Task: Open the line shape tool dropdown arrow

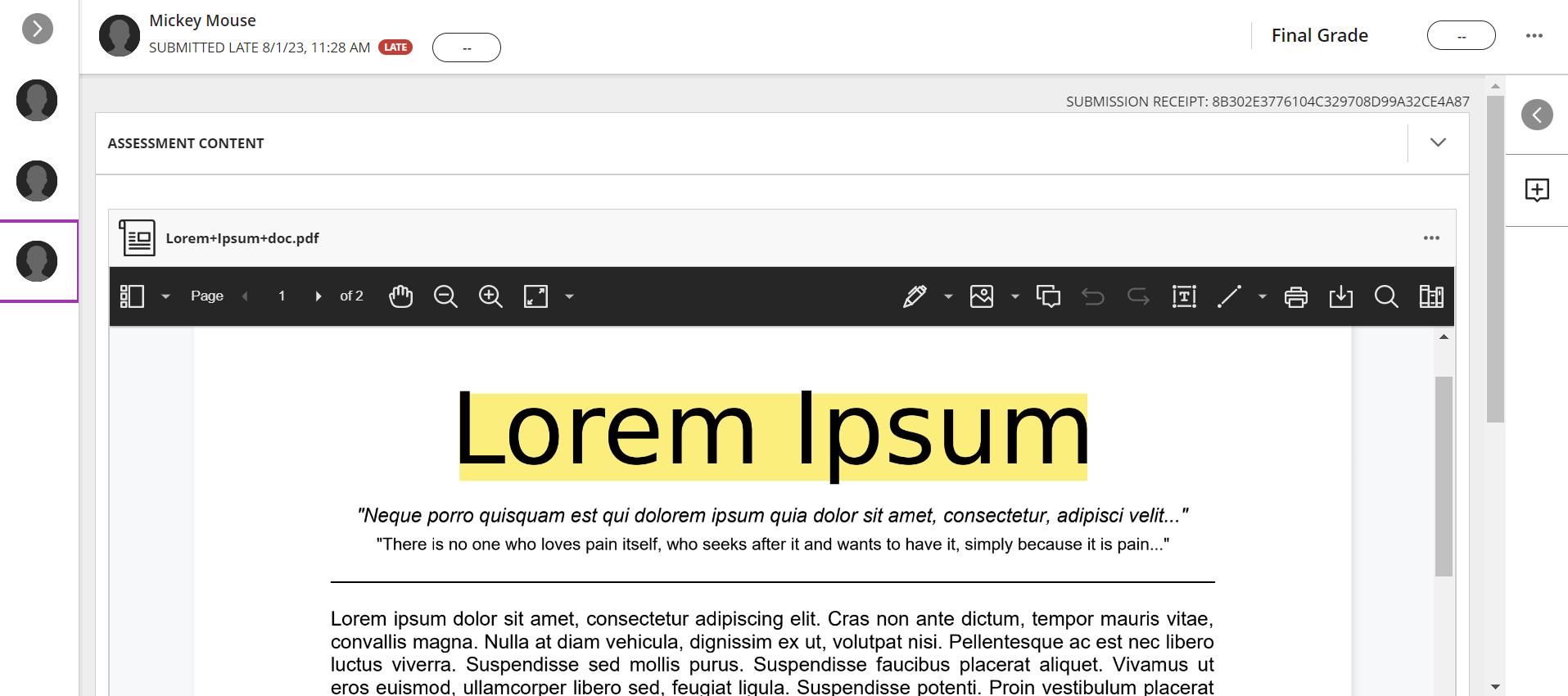Action: coord(1262,296)
